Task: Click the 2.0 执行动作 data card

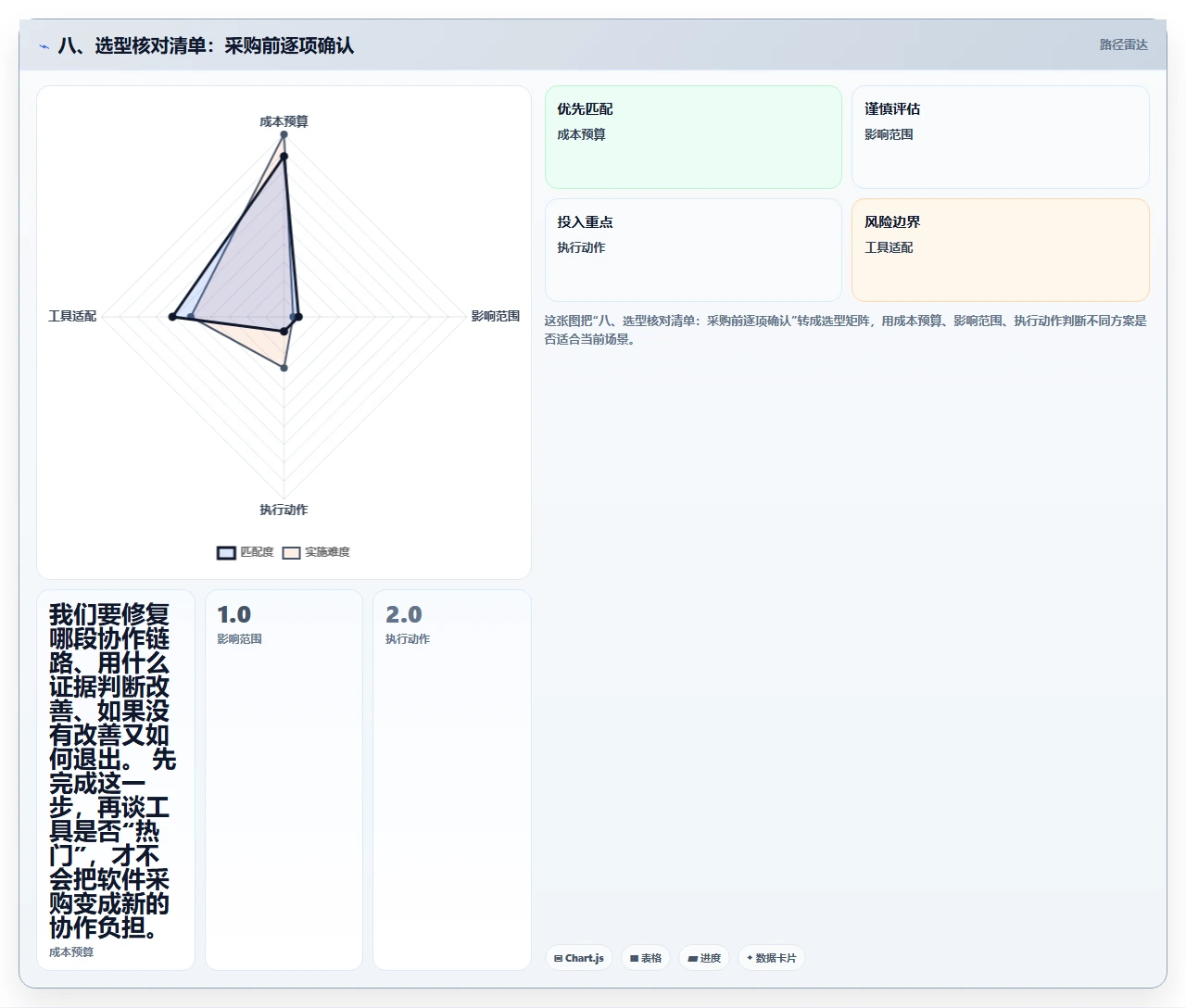Action: [452, 780]
